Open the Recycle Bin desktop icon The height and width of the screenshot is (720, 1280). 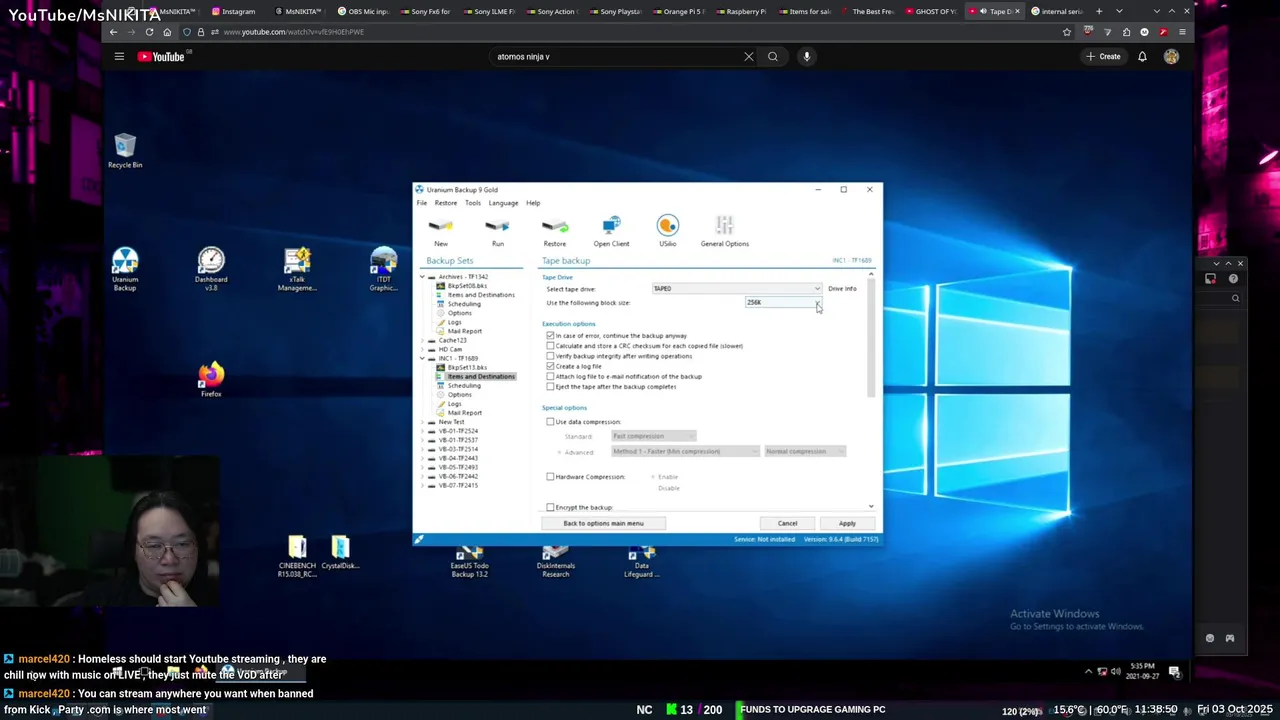click(125, 151)
